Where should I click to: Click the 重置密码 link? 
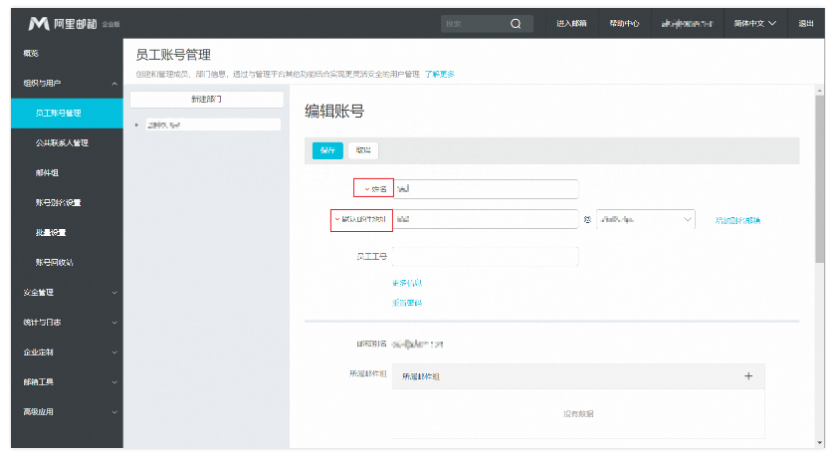(x=407, y=301)
